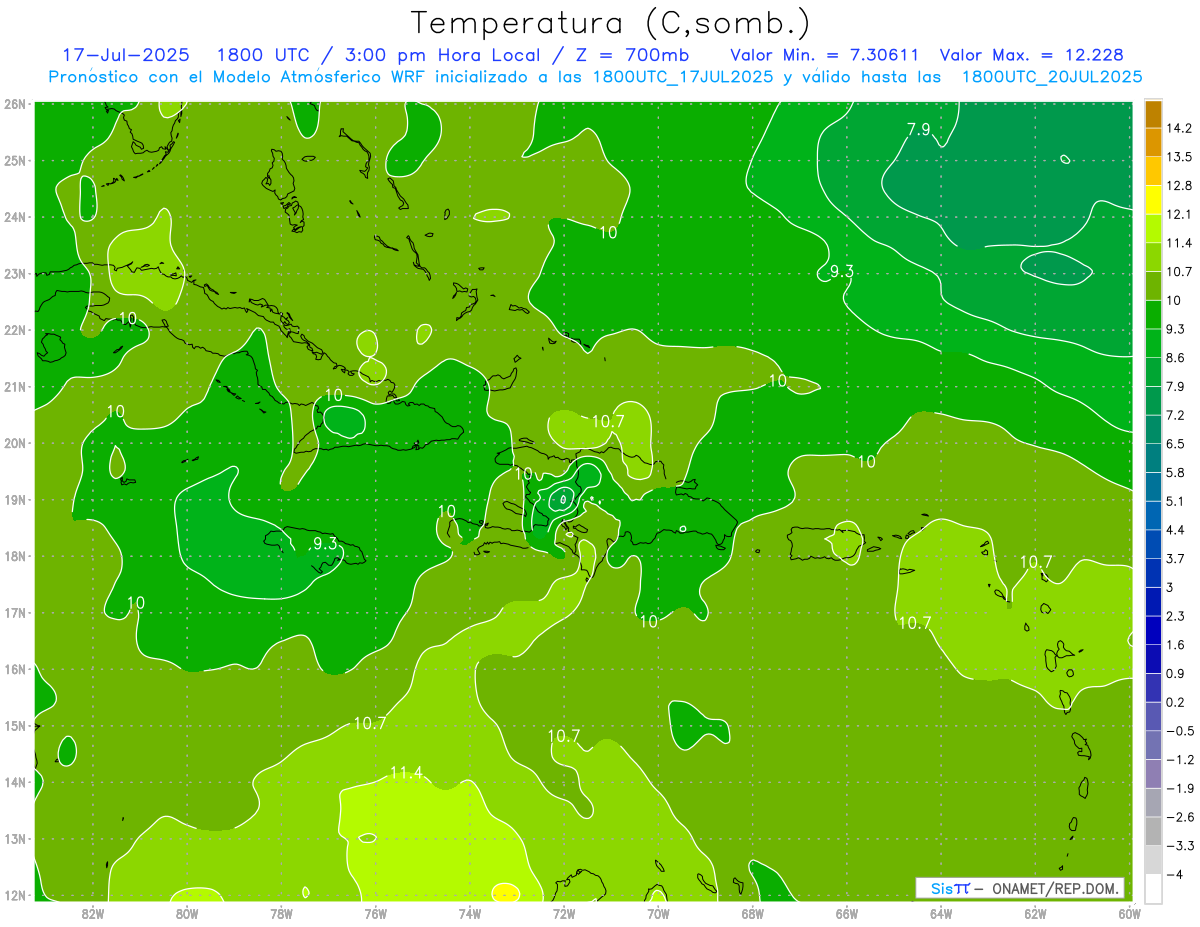Image resolution: width=1200 pixels, height=927 pixels.
Task: Click the '12.8' value on the color scale
Action: point(1179,185)
